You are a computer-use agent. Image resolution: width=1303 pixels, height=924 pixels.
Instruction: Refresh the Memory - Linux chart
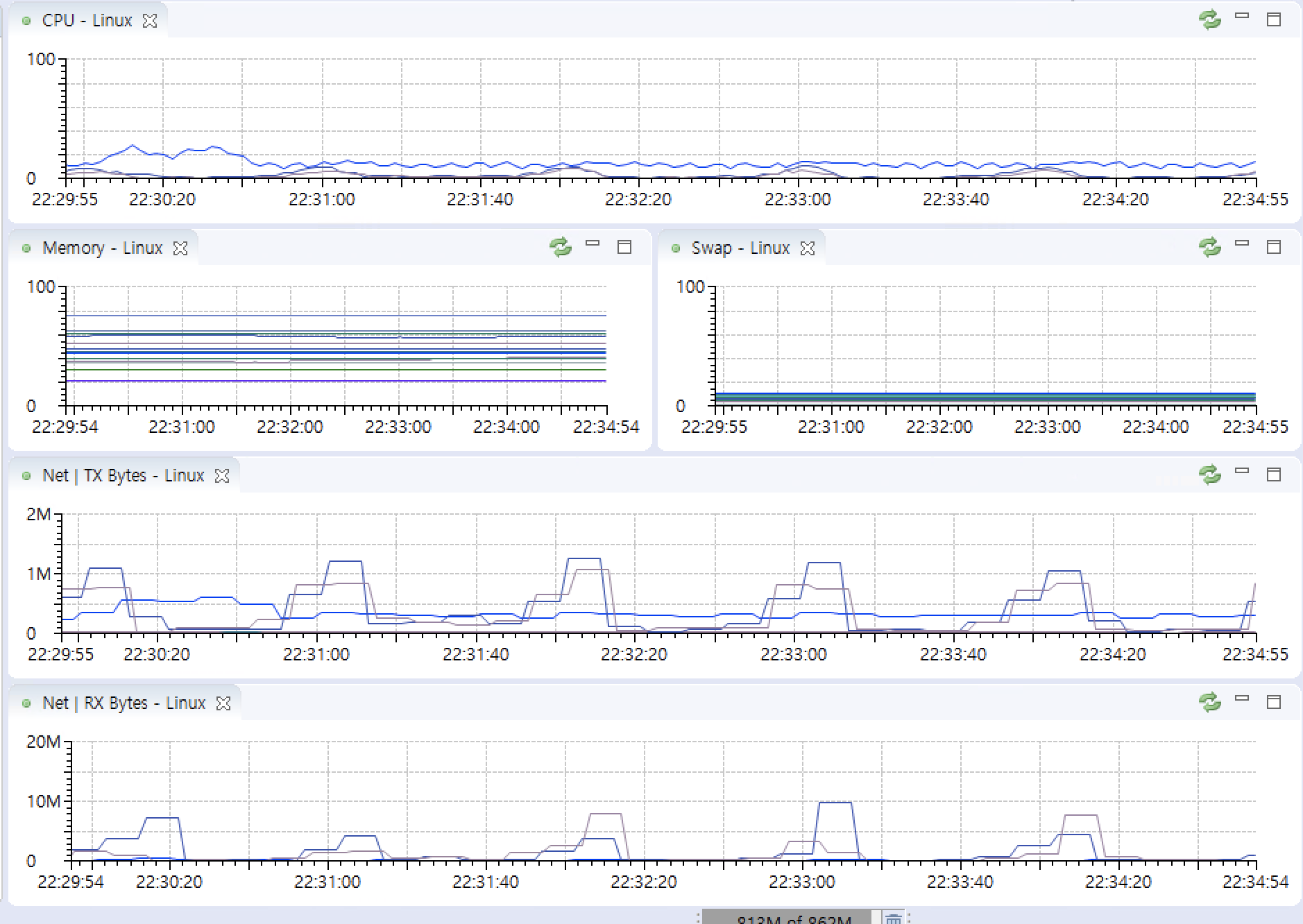coord(561,247)
